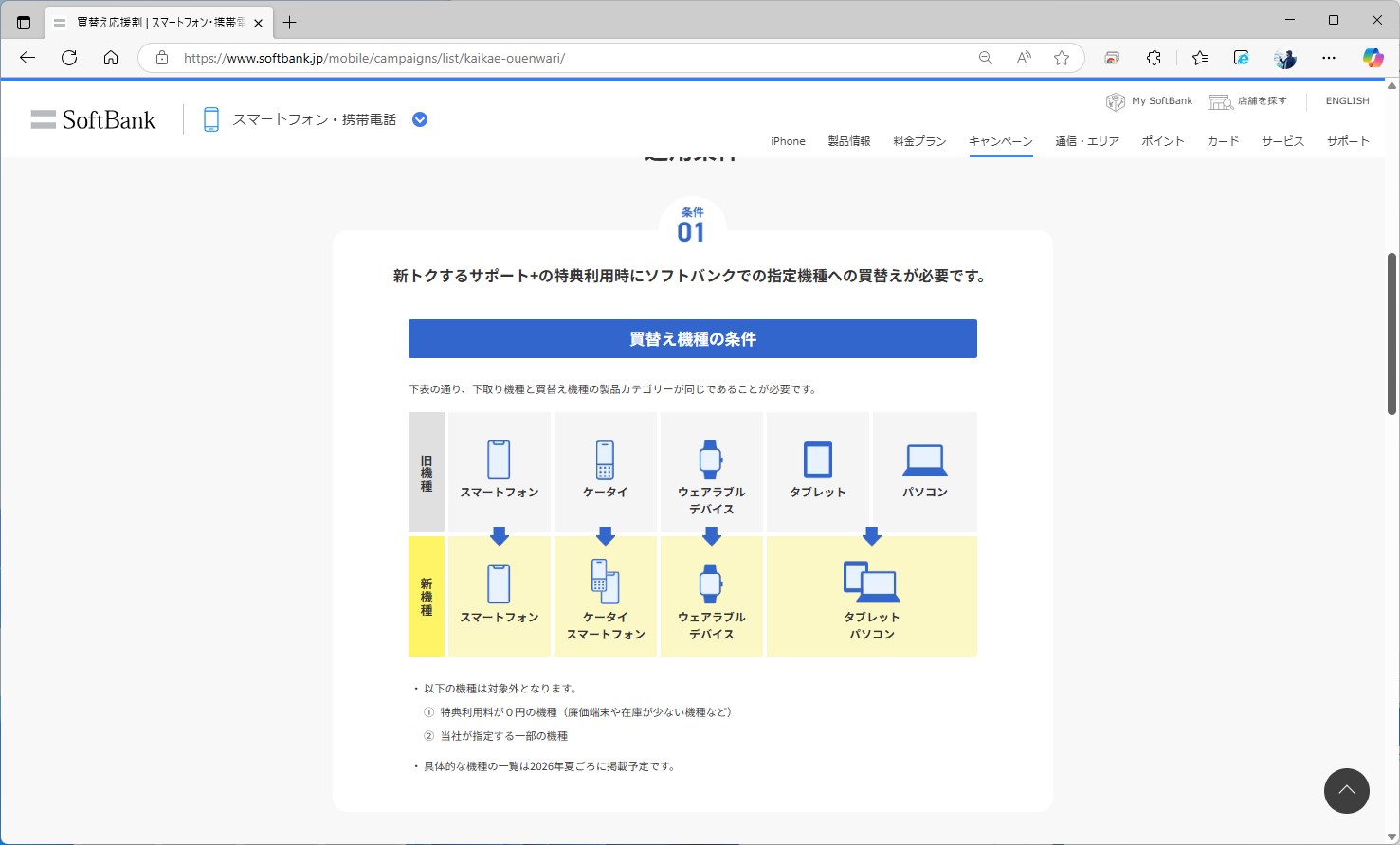Click scroll-to-top round arrow button
Image resolution: width=1400 pixels, height=845 pixels.
(1347, 790)
